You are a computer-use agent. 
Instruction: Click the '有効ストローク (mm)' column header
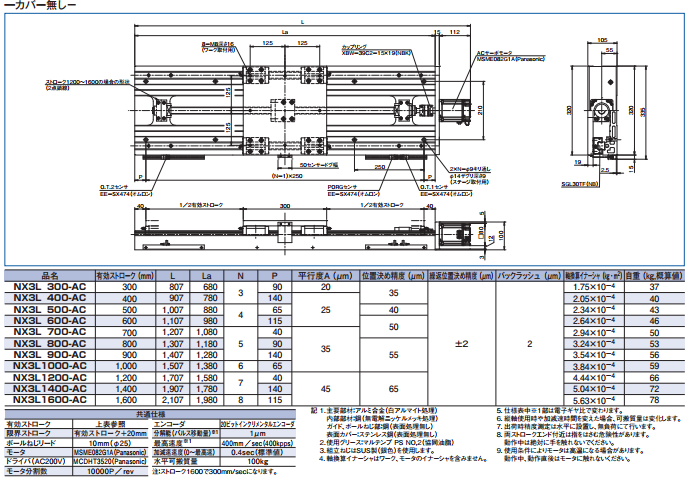click(125, 276)
